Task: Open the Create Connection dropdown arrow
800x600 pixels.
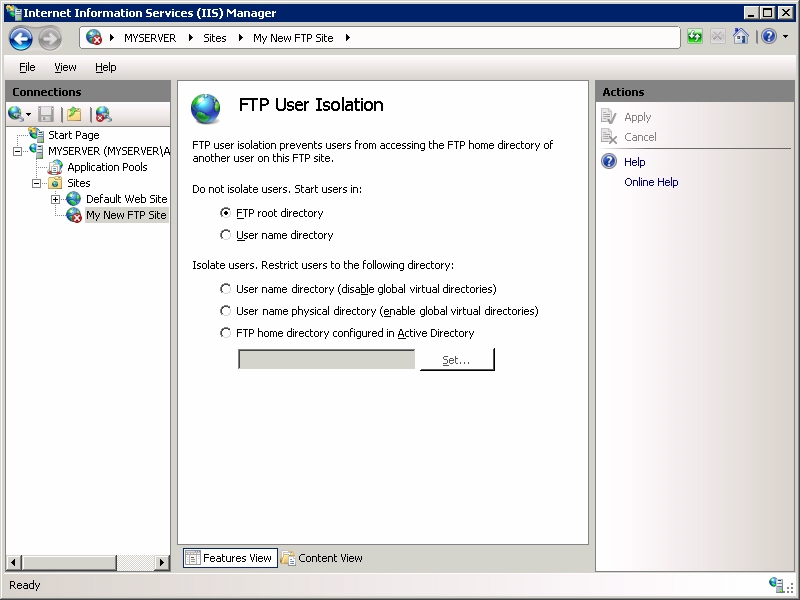Action: click(29, 115)
